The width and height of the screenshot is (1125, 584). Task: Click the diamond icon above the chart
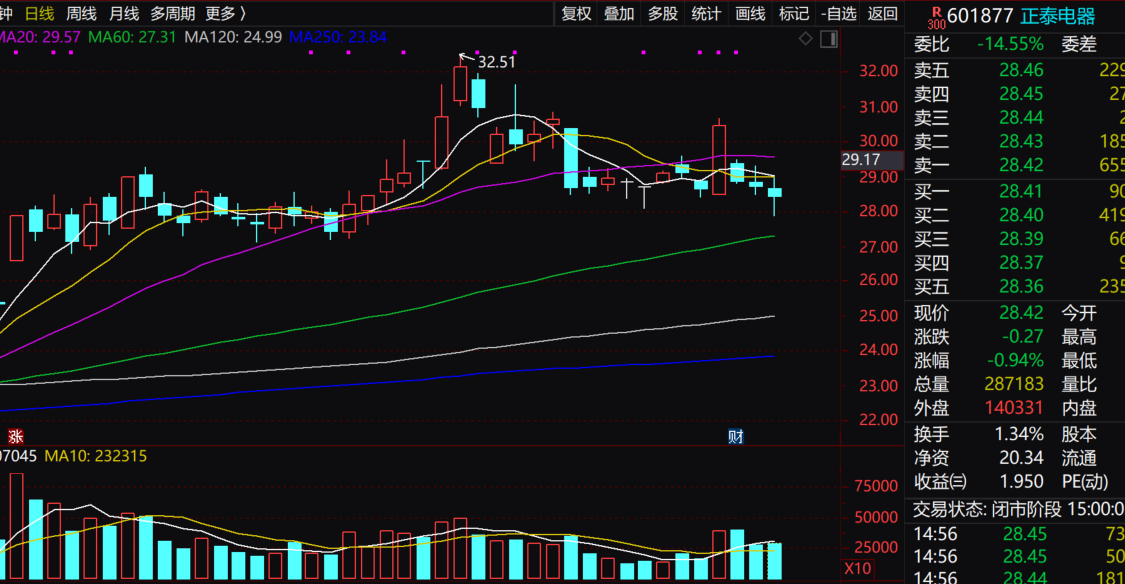click(x=806, y=39)
